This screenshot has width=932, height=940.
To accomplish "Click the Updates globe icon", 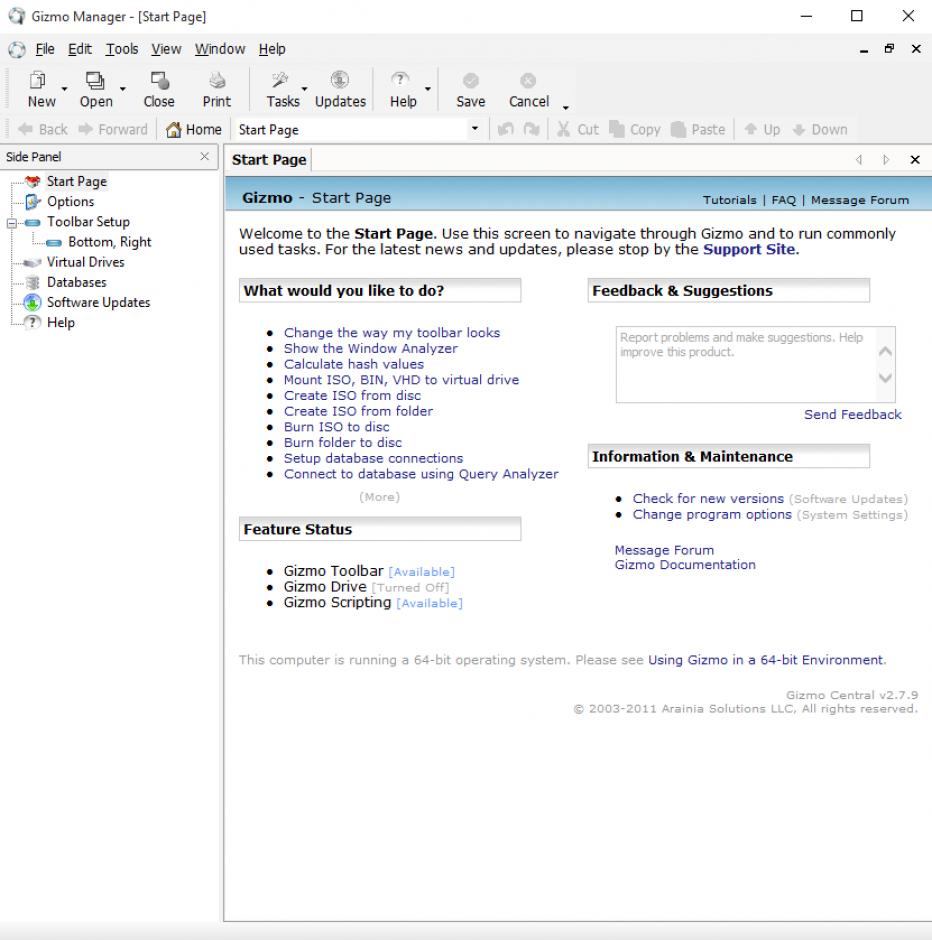I will (340, 80).
